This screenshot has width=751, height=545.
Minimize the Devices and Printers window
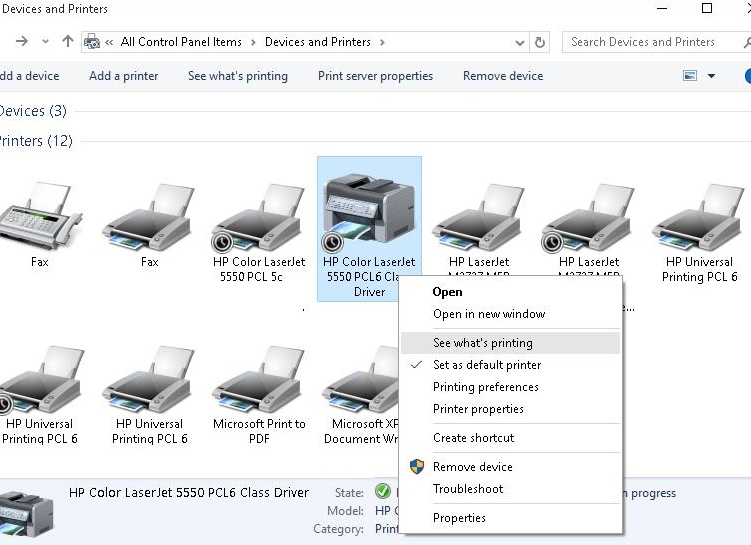(x=662, y=8)
